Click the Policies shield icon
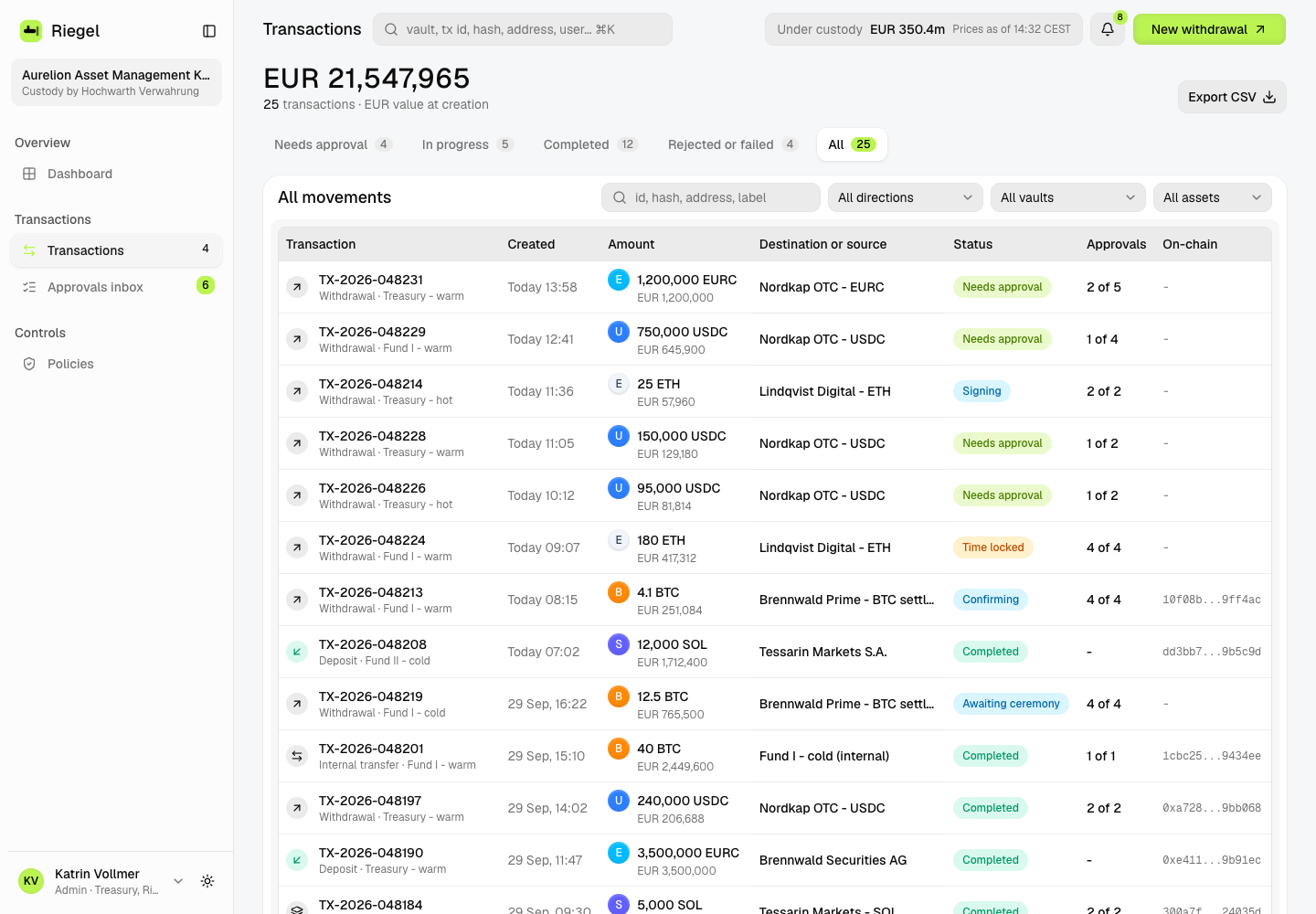The width and height of the screenshot is (1316, 914). (29, 364)
